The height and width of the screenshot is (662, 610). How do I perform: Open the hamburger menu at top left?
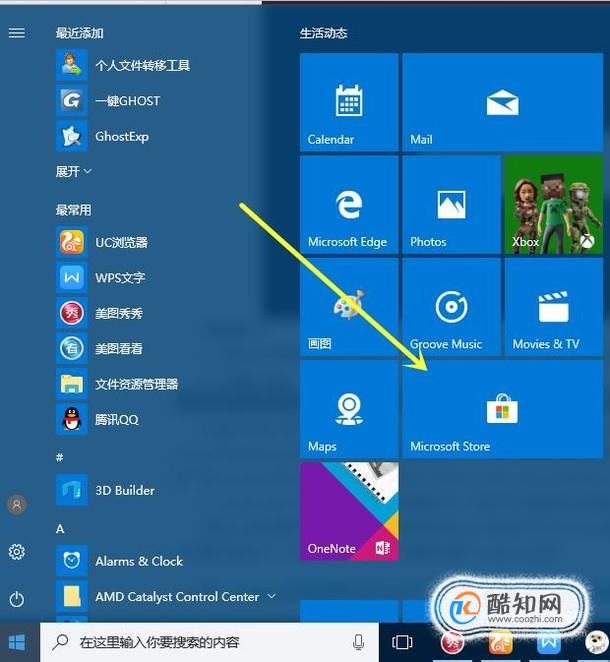pyautogui.click(x=17, y=33)
